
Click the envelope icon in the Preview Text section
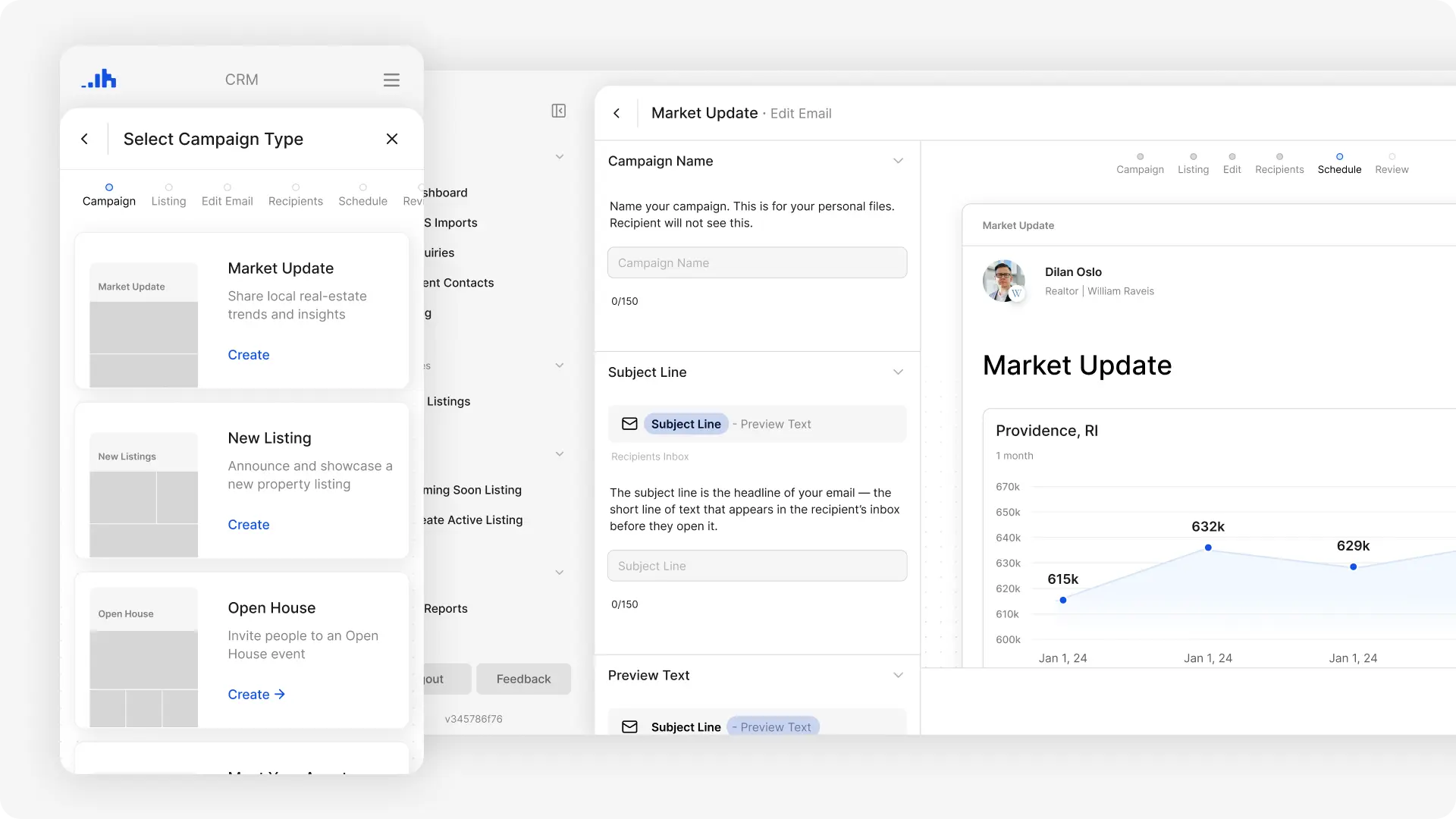click(x=629, y=726)
